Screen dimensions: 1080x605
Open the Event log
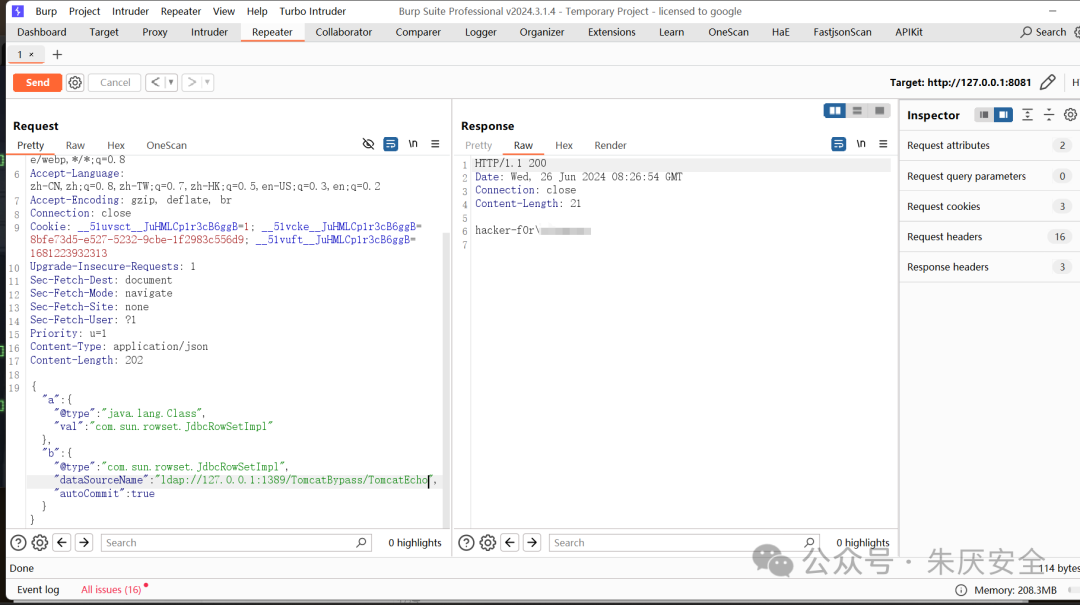[x=38, y=590]
